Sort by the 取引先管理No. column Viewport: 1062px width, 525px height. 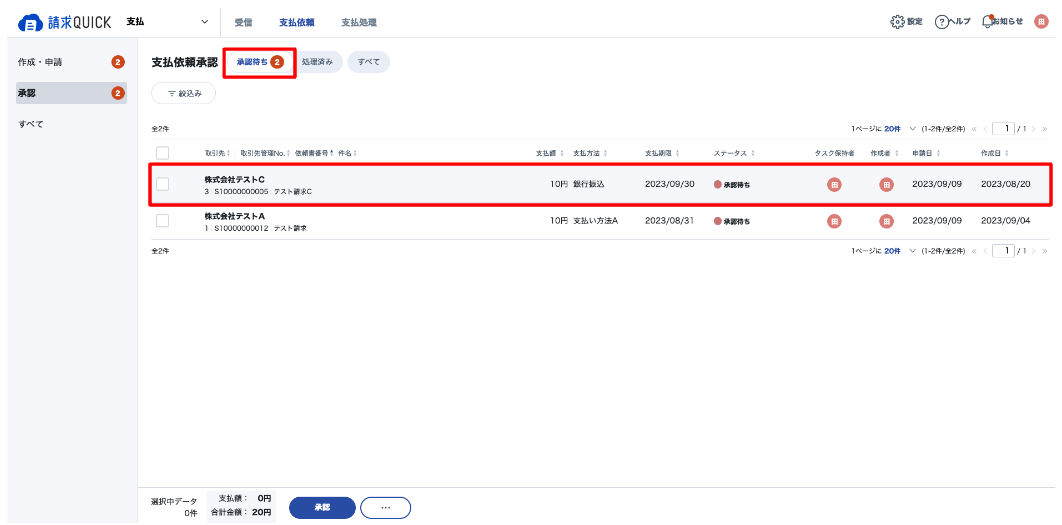coord(265,153)
